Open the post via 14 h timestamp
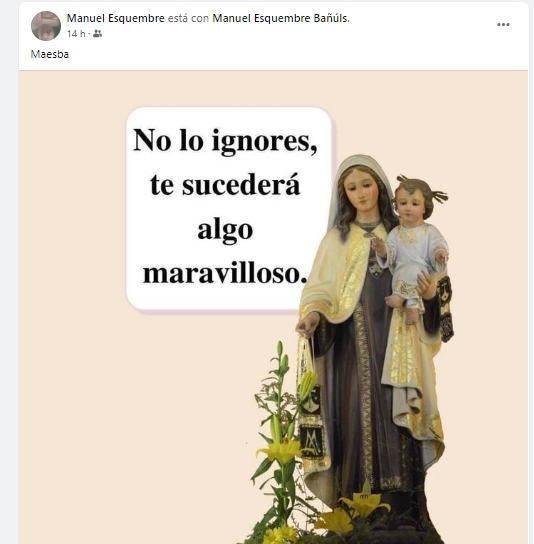Viewport: 534px width, 544px height. tap(76, 34)
